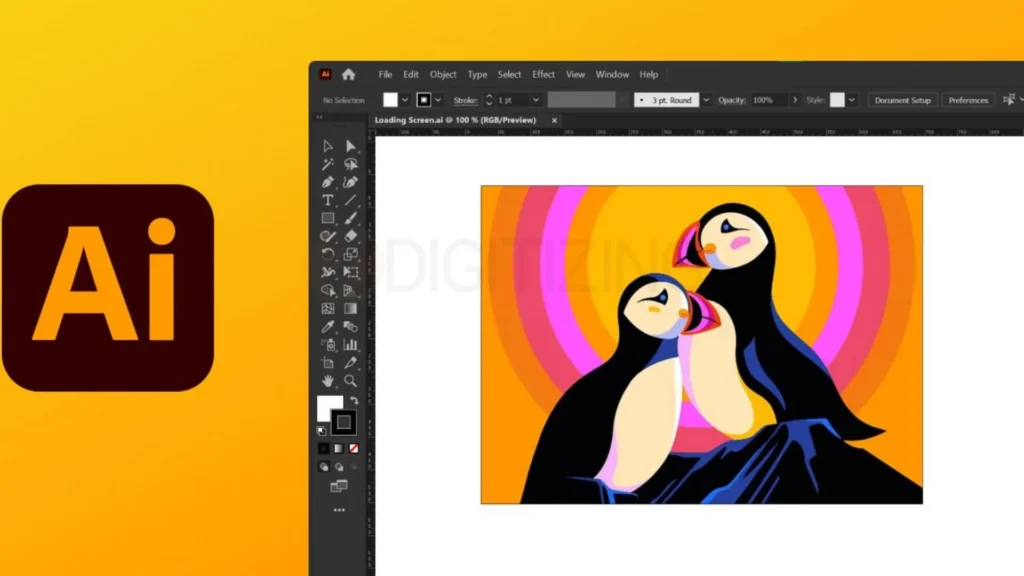Select the Symbol Sprayer tool
1024x576 pixels.
(328, 345)
